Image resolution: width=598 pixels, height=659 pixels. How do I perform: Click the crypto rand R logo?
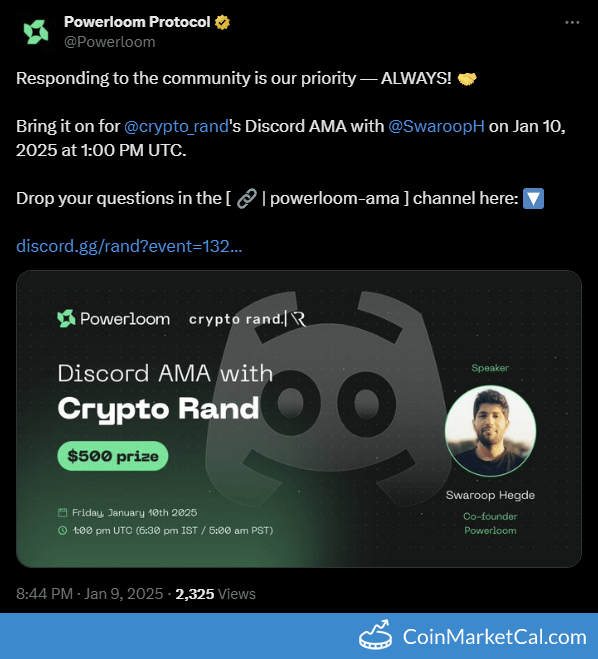pos(299,319)
